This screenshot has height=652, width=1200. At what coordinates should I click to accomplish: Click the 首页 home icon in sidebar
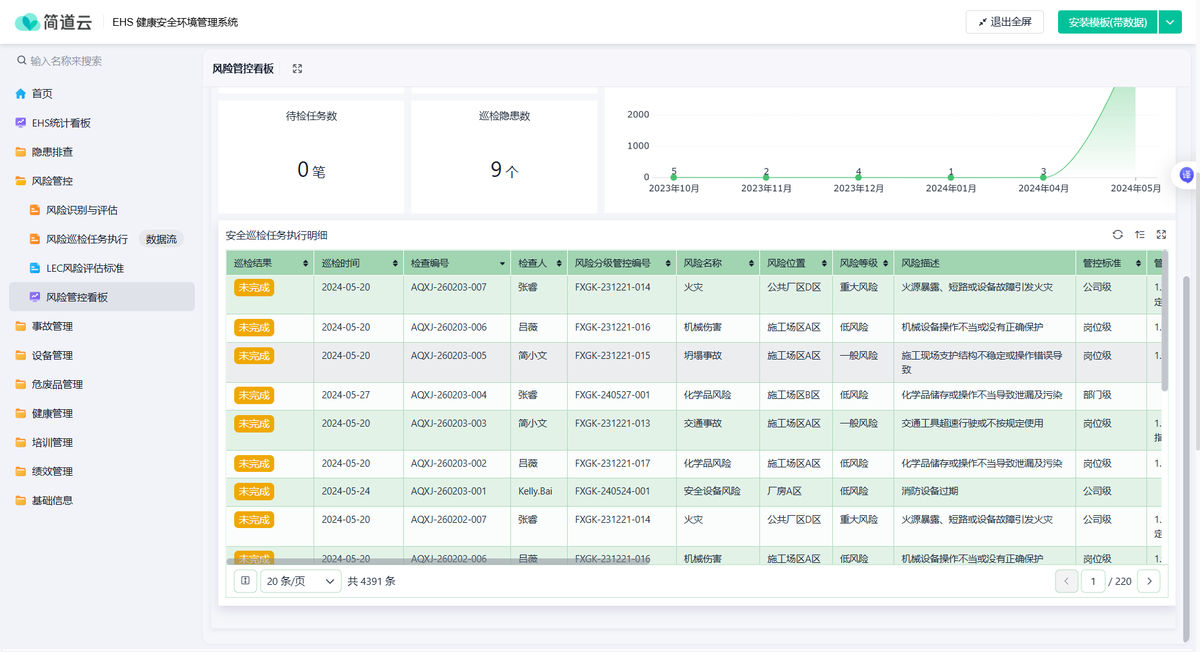point(21,94)
